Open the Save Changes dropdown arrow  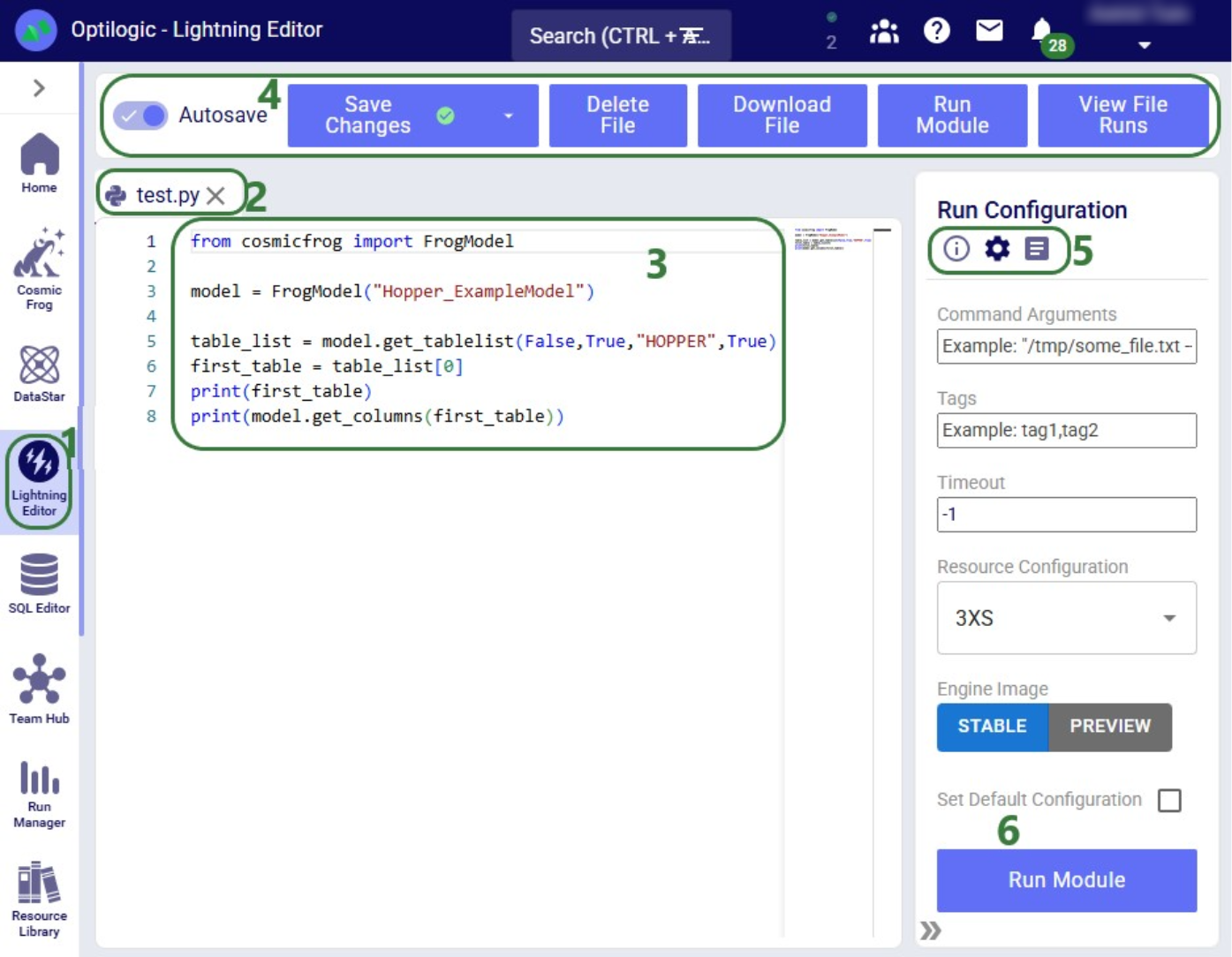[x=508, y=116]
